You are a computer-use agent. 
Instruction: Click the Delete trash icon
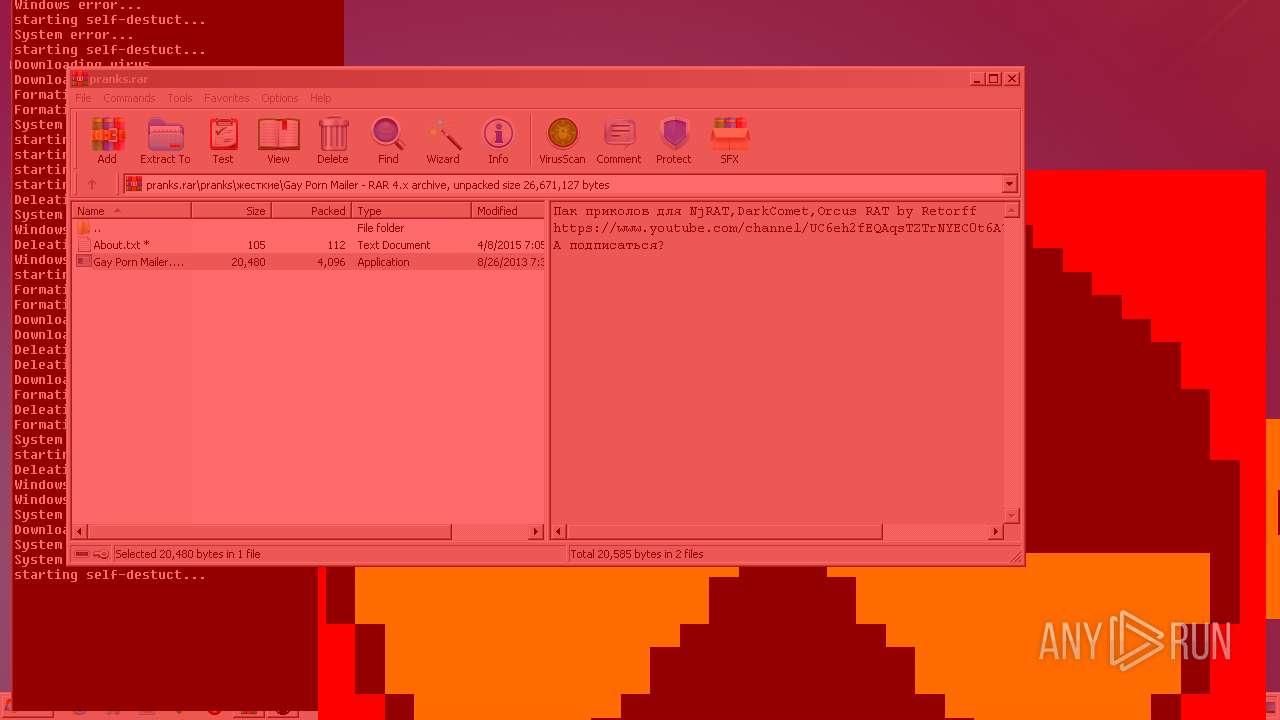click(x=333, y=141)
